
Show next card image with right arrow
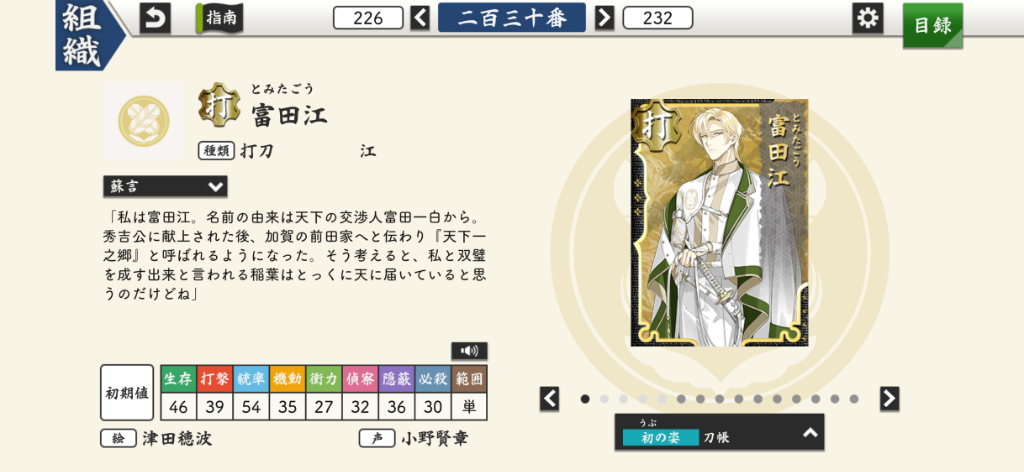[889, 398]
